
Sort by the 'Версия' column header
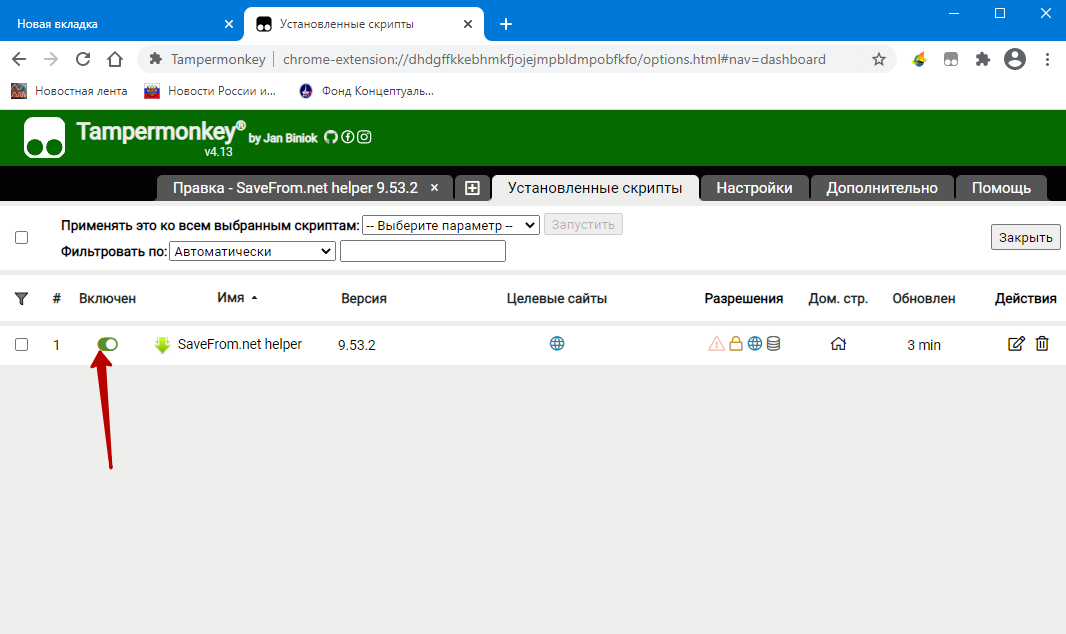(x=364, y=298)
